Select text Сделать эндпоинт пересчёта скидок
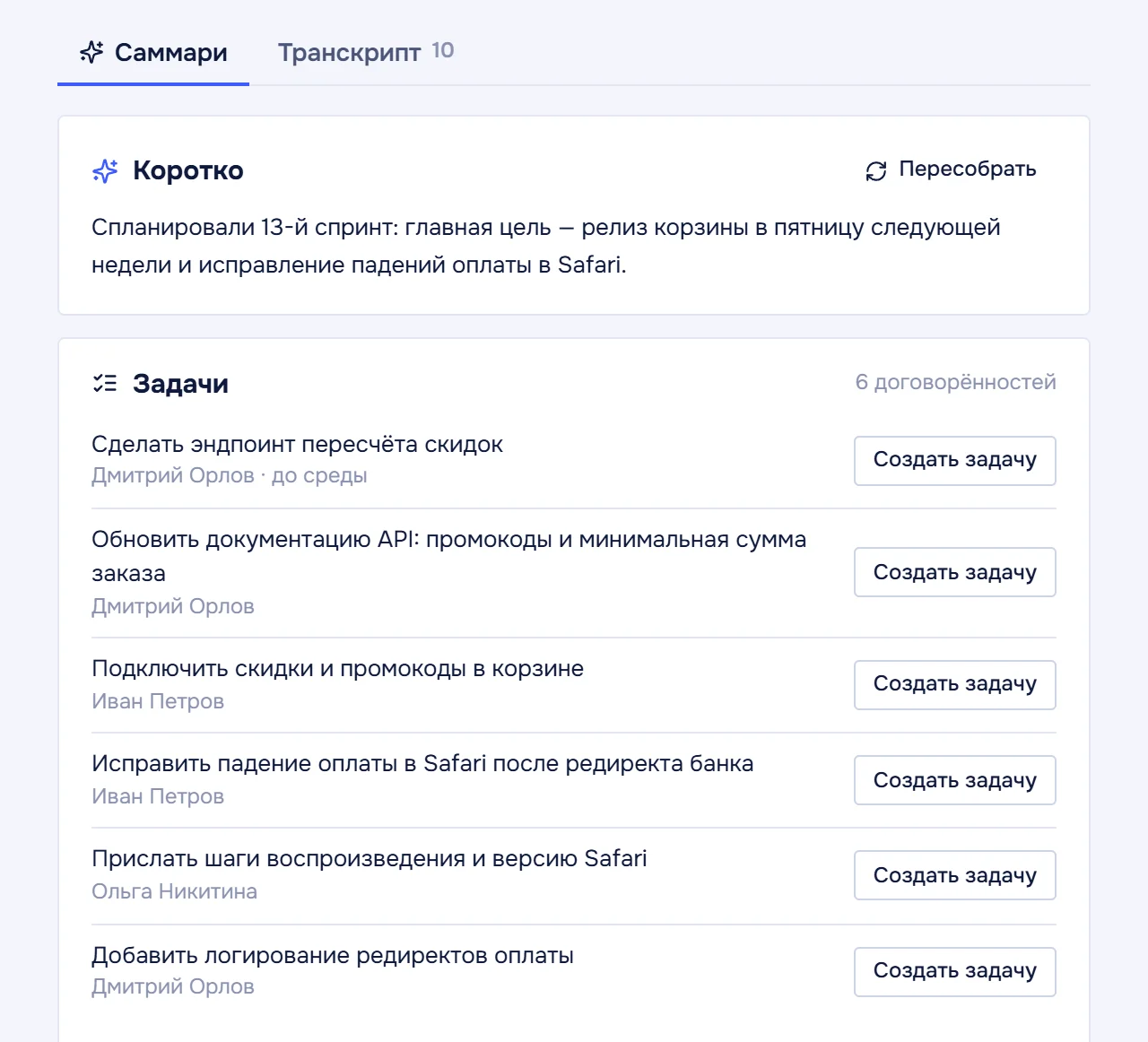 click(x=297, y=444)
